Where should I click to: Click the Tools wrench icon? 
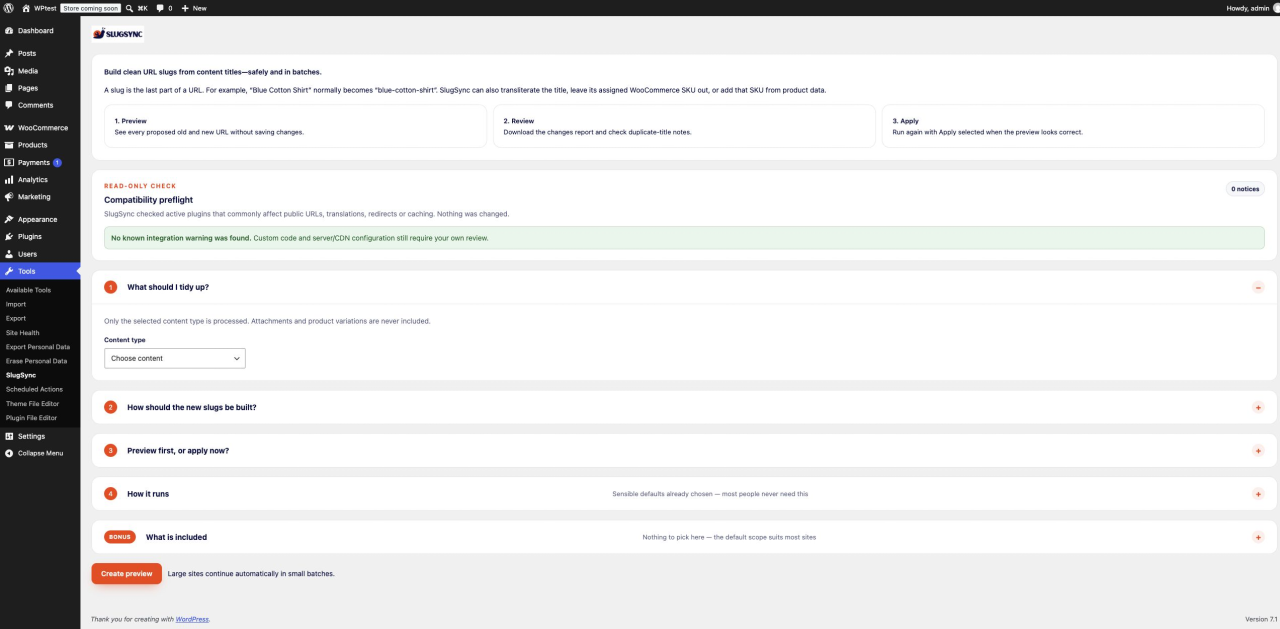(9, 271)
